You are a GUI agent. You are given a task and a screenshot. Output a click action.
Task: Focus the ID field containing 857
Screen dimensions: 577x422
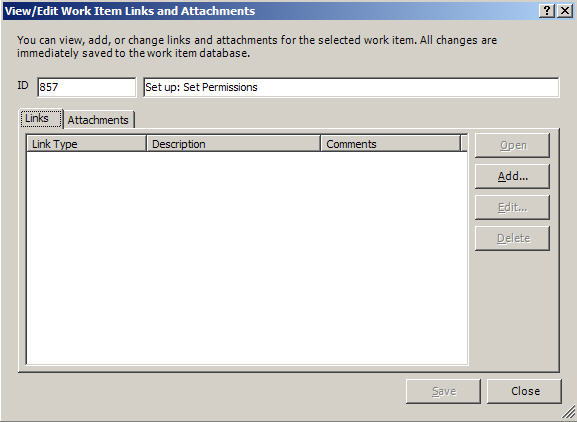pyautogui.click(x=86, y=87)
